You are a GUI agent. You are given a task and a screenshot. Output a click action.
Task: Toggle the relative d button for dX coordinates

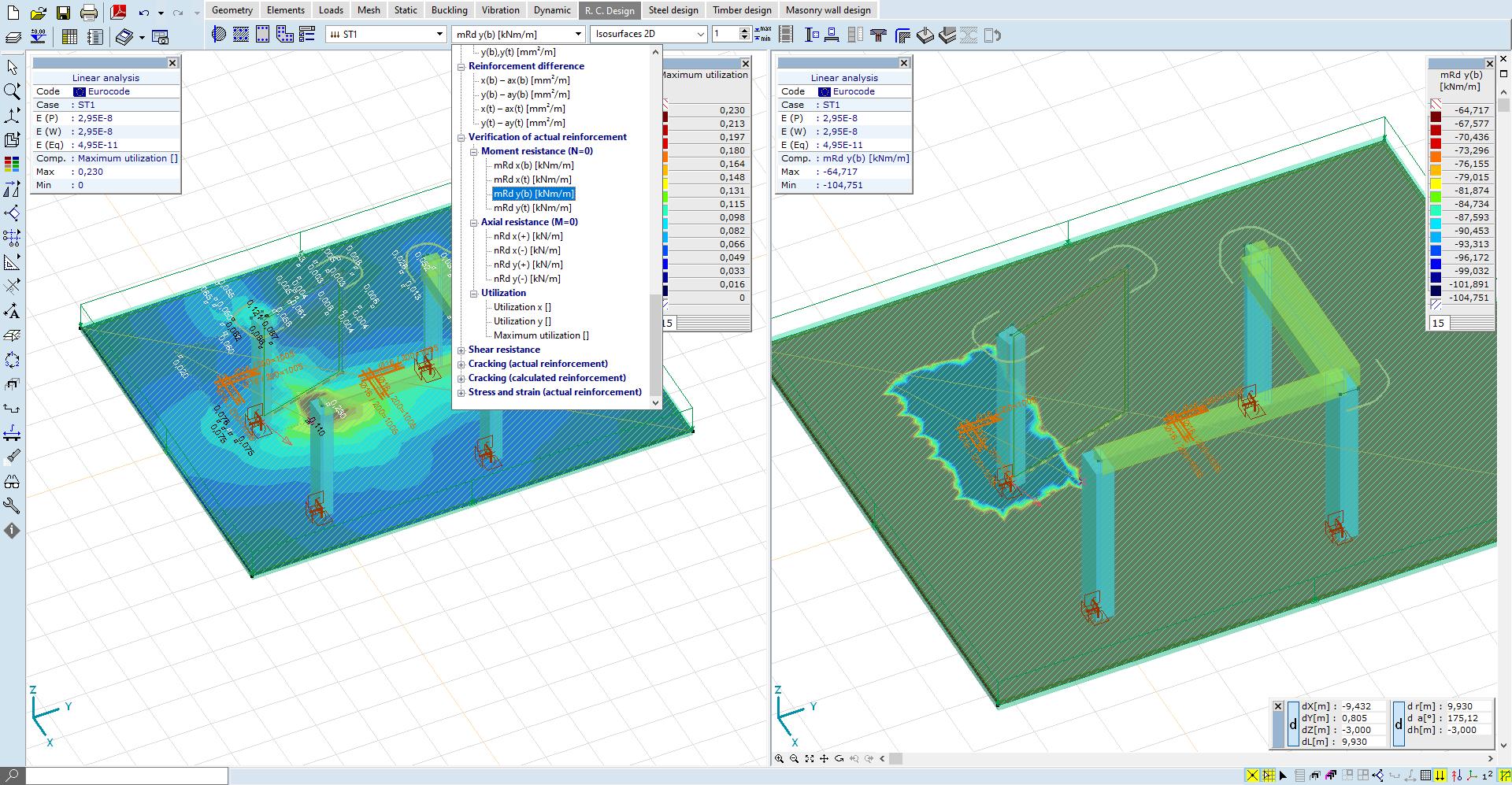click(x=1293, y=724)
